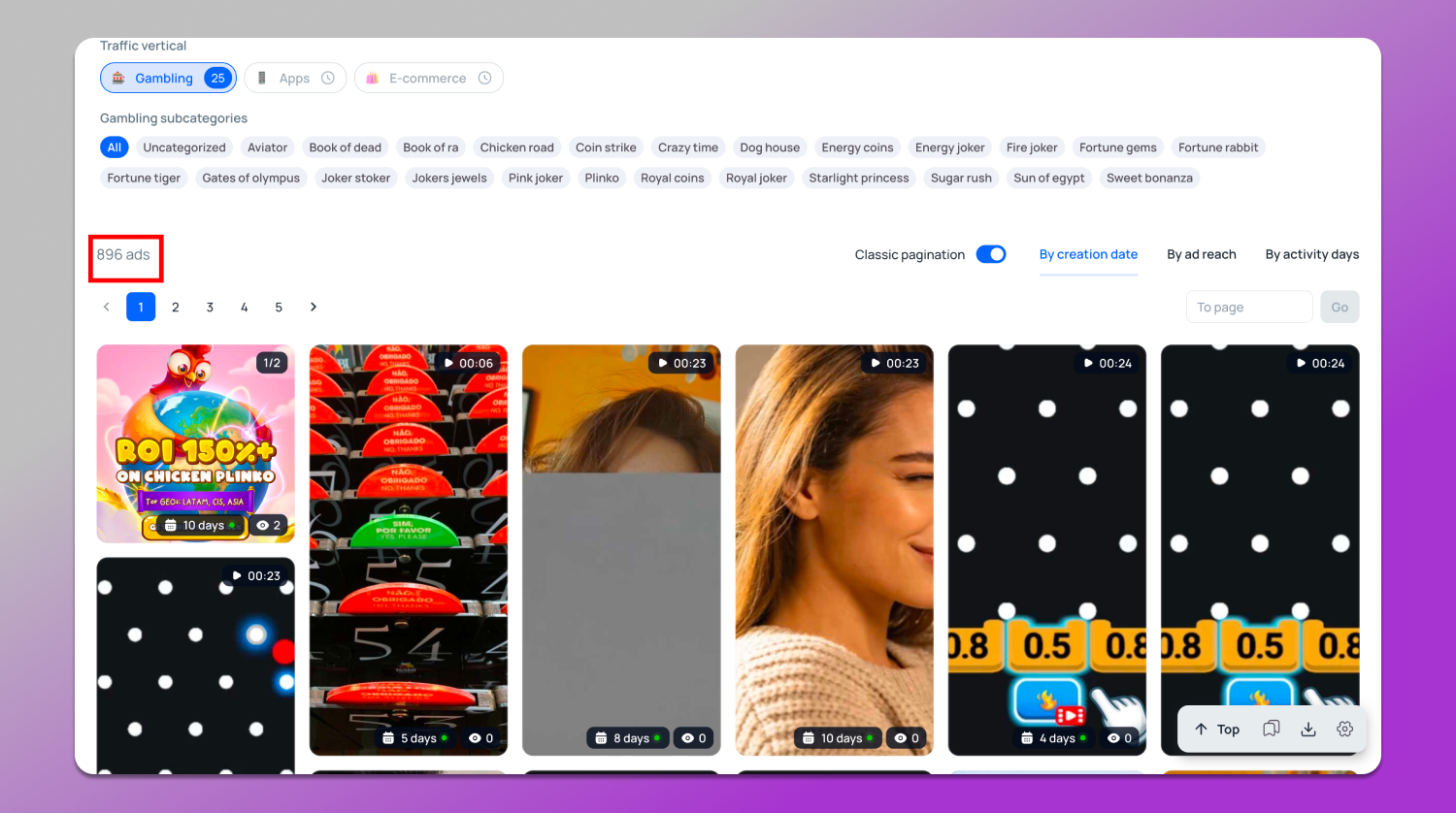Go to previous page using left chevron
Viewport: 1456px width, 813px height.
pyautogui.click(x=107, y=307)
